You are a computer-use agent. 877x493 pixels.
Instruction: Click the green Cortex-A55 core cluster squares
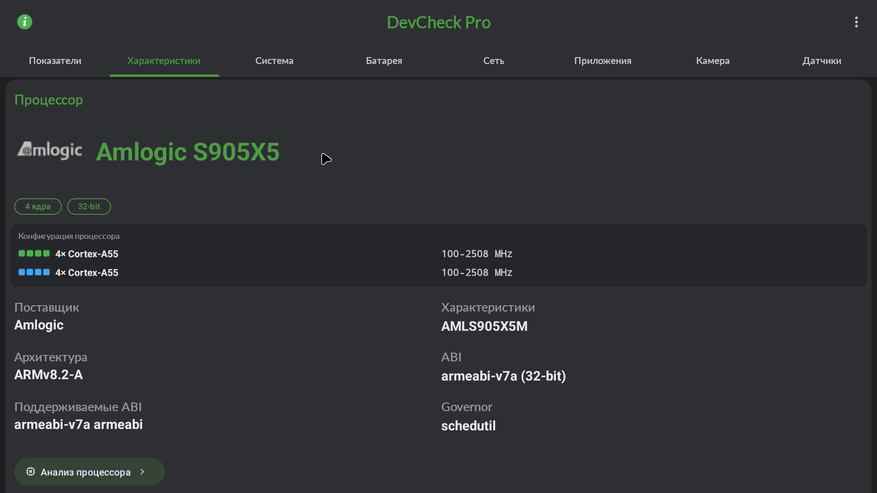point(34,253)
